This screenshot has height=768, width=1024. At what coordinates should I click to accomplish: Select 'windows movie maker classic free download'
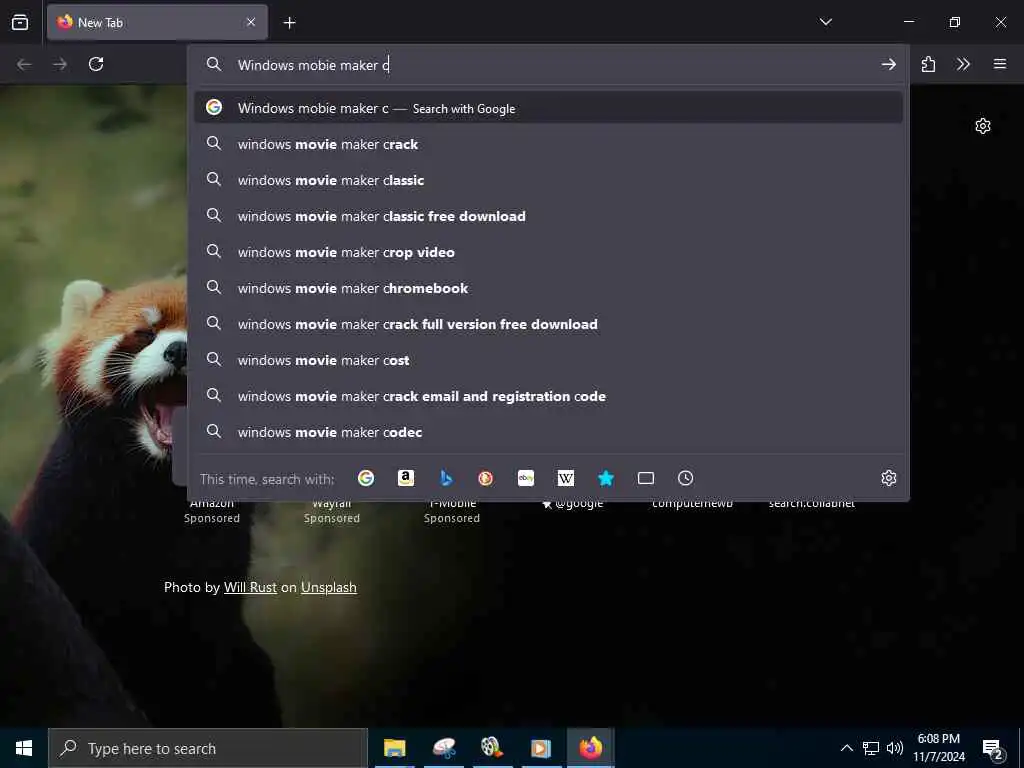[x=549, y=216]
